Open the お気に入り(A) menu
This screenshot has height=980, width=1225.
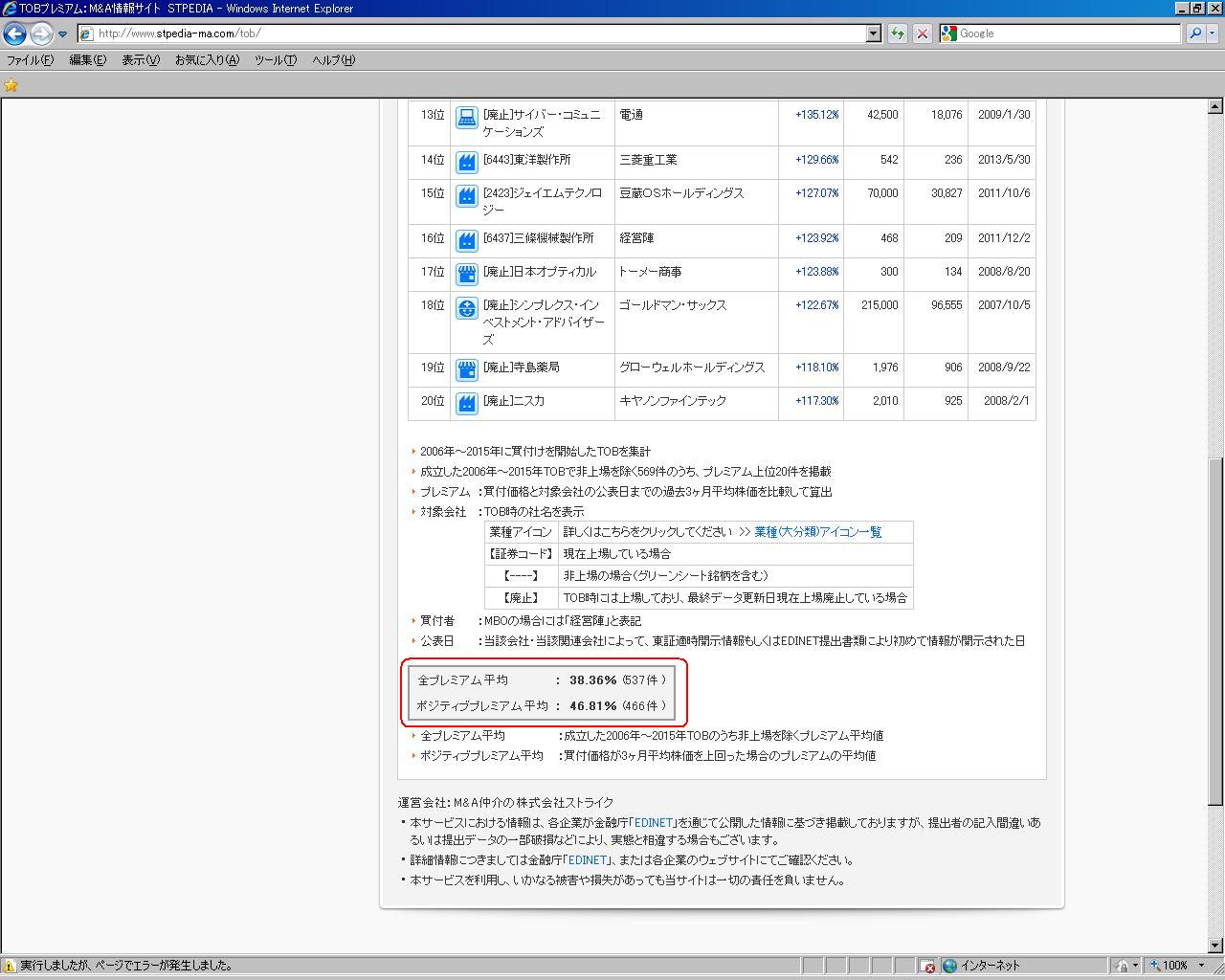point(207,59)
